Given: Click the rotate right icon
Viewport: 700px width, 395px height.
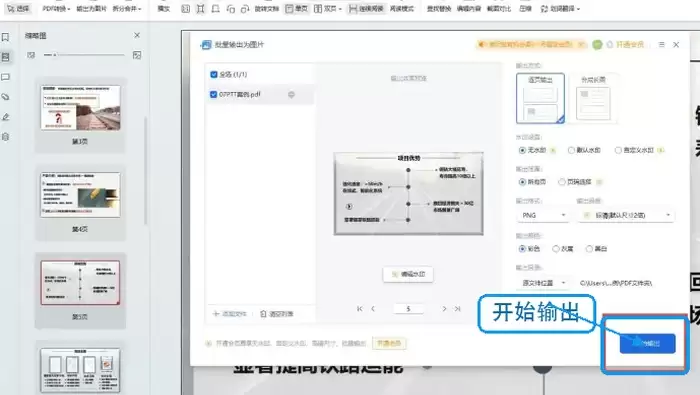Looking at the screenshot, I should click(x=245, y=8).
